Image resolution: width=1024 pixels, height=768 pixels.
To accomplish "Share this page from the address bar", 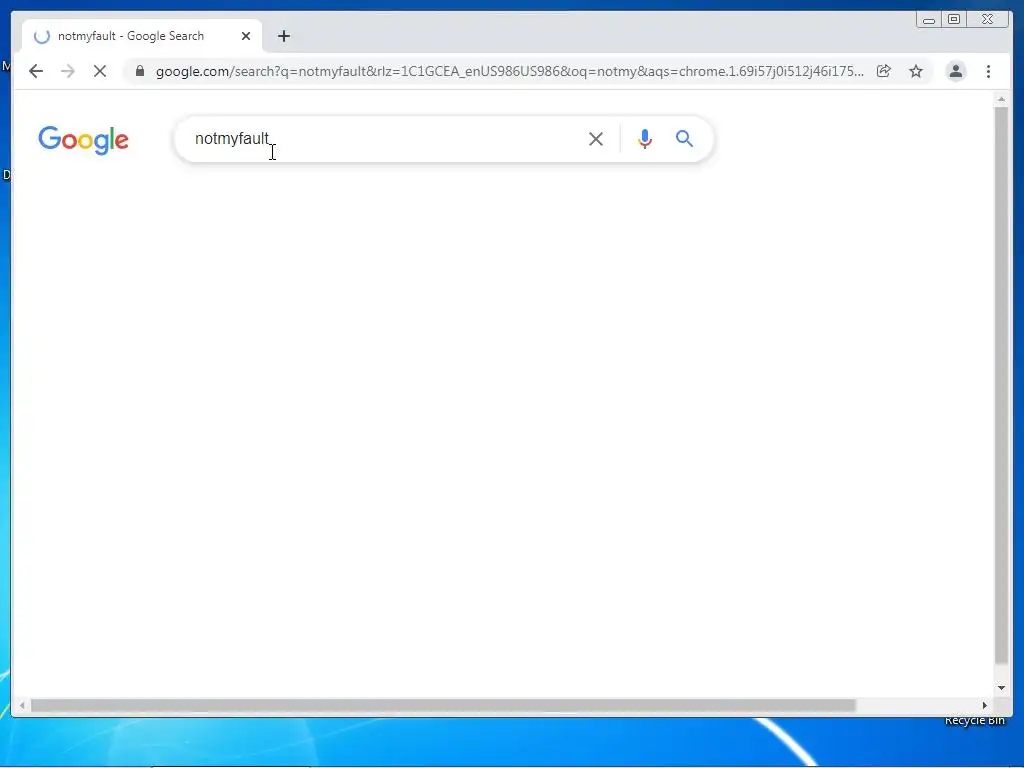I will coord(884,71).
